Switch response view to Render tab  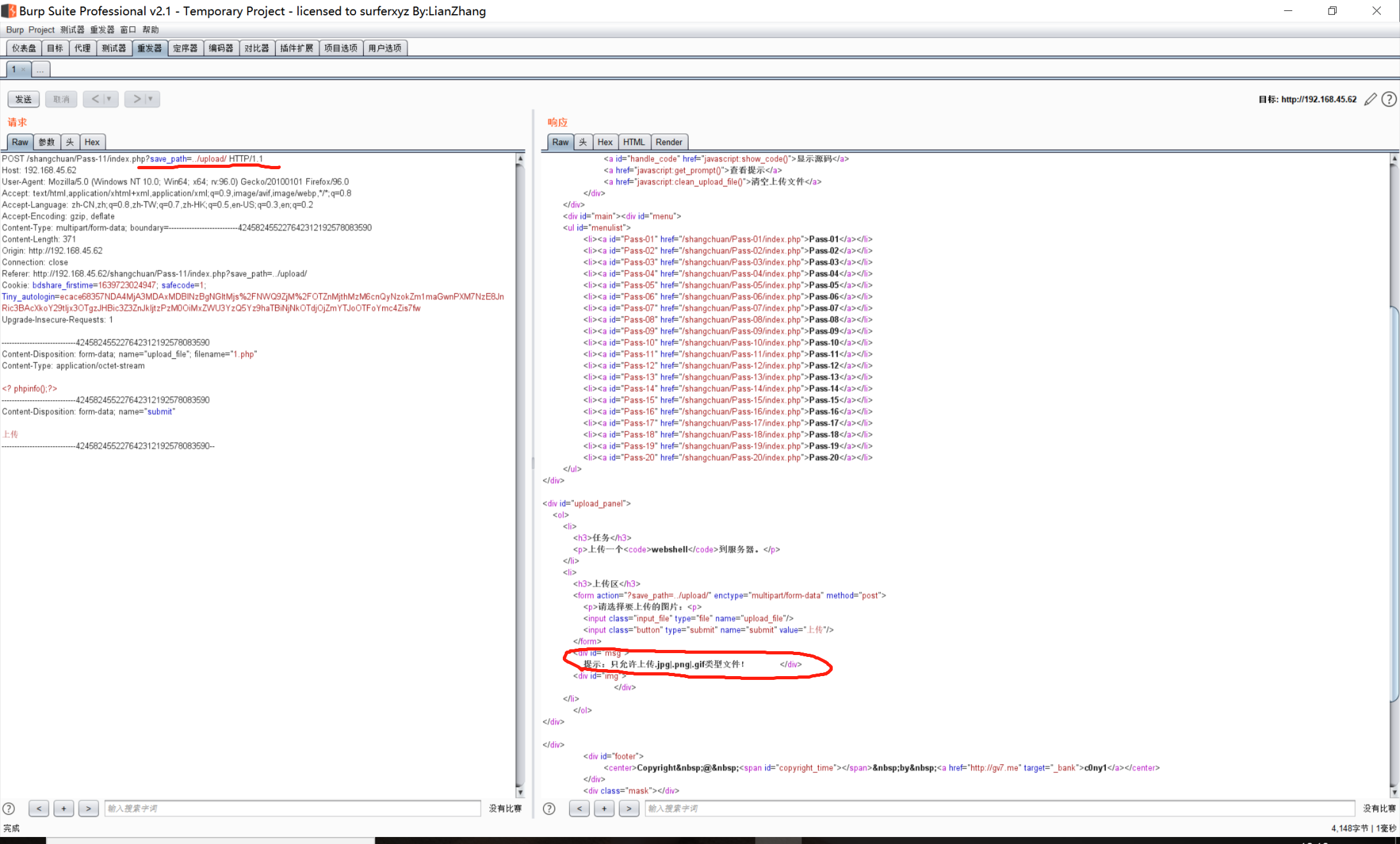coord(668,142)
